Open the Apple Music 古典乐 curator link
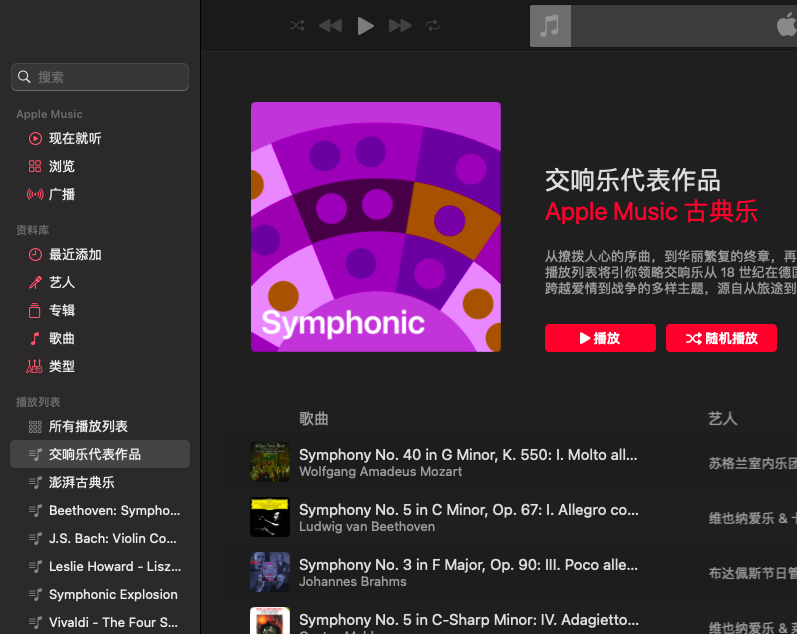This screenshot has width=797, height=634. click(651, 212)
